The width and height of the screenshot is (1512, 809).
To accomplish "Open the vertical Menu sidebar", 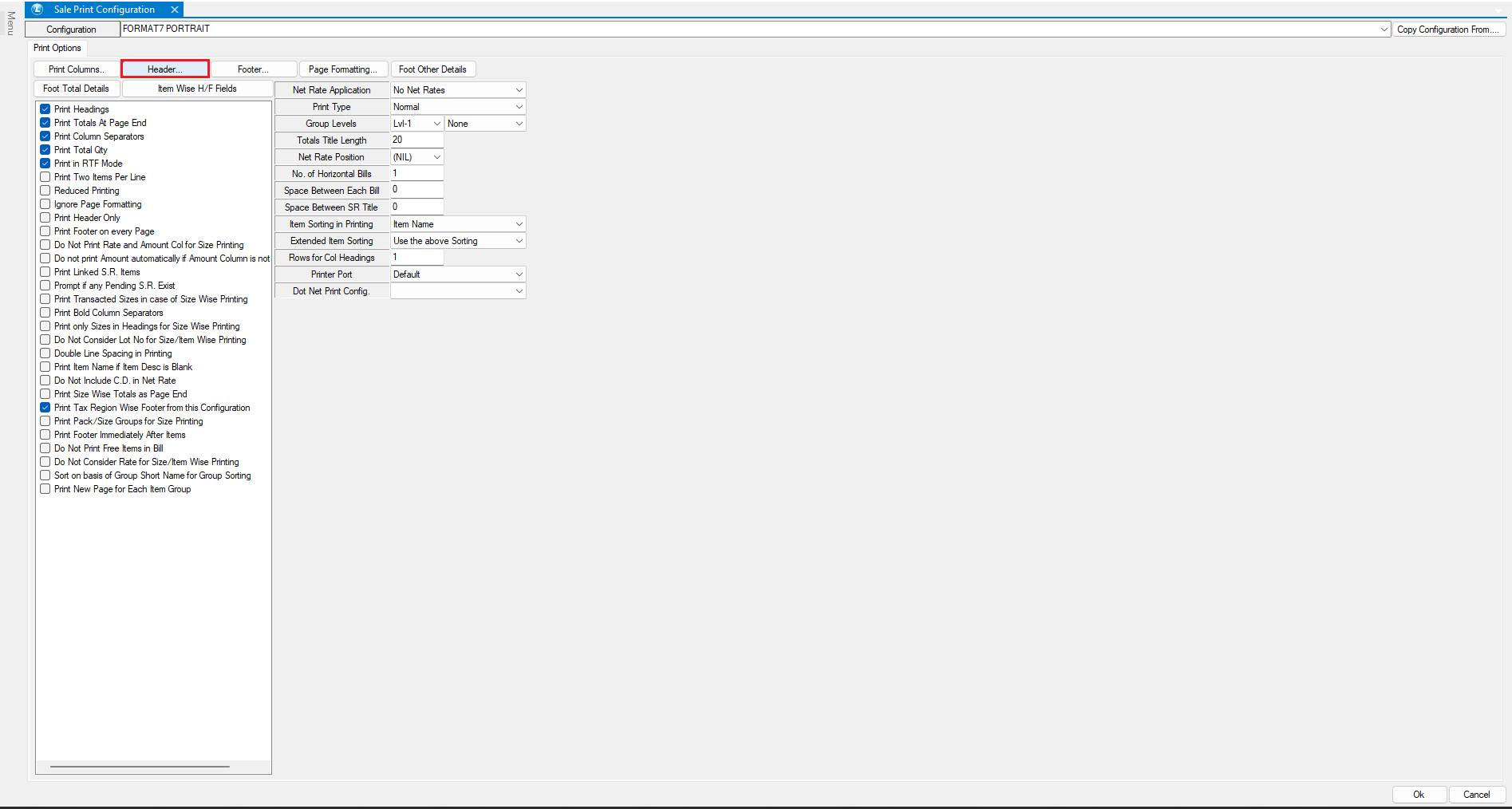I will (x=10, y=23).
